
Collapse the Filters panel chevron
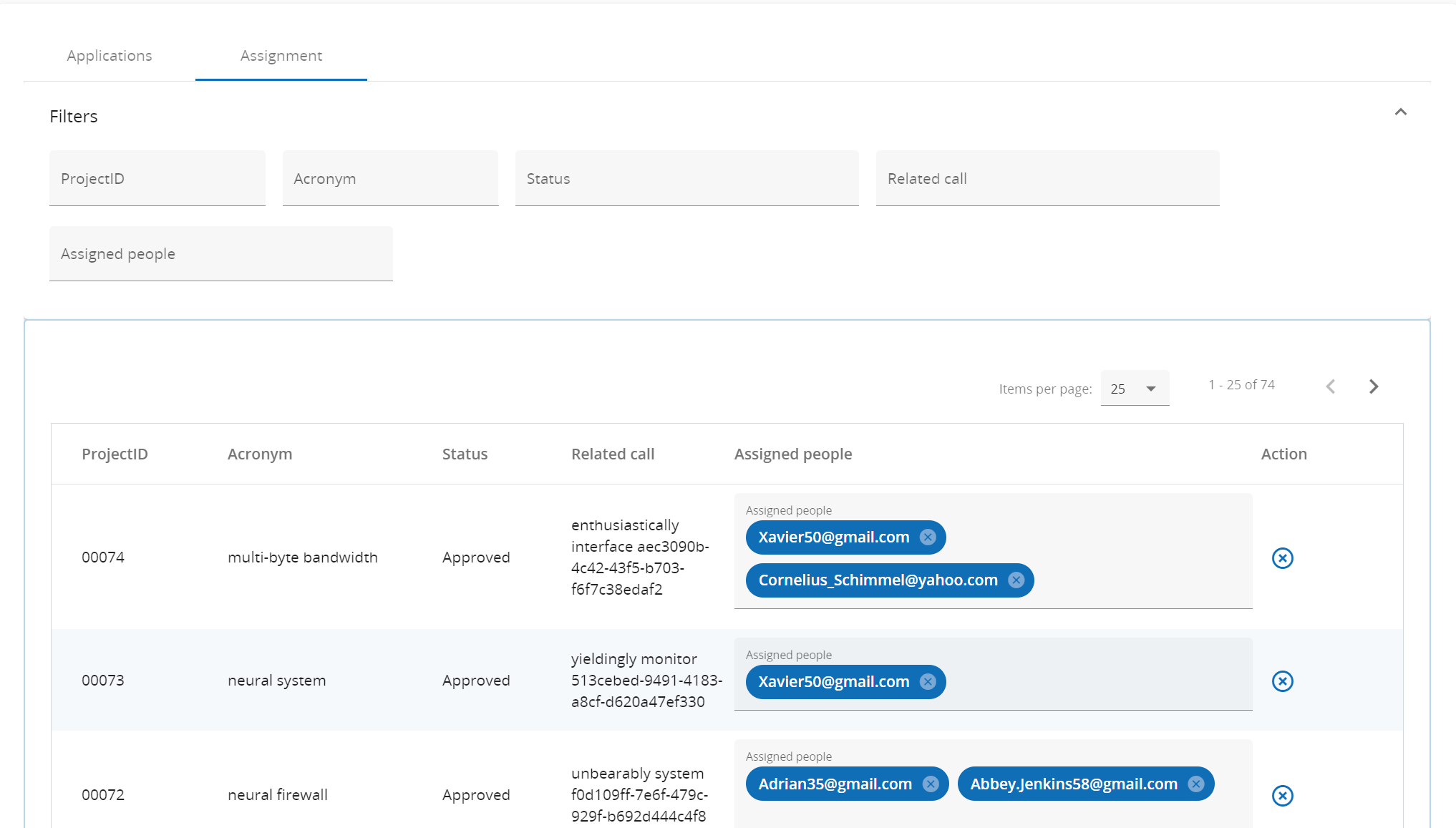[x=1400, y=112]
